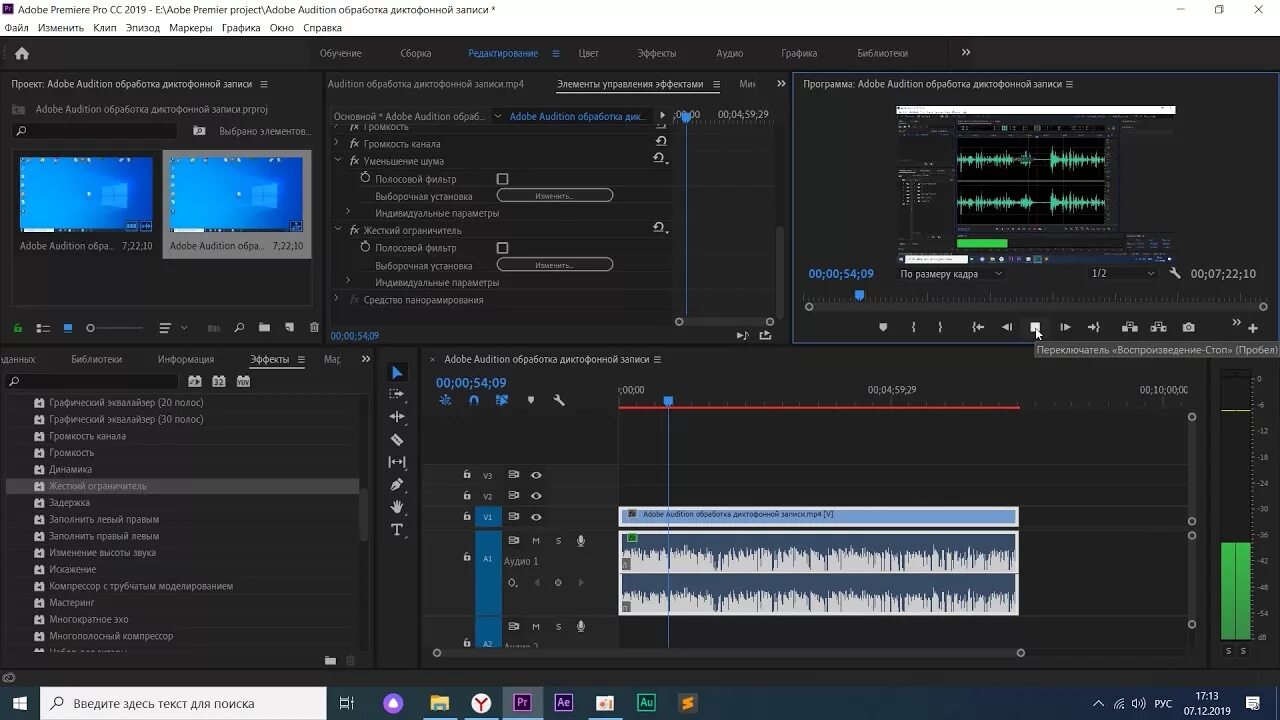This screenshot has width=1280, height=720.
Task: Step back one frame in Program monitor
Action: click(1007, 327)
